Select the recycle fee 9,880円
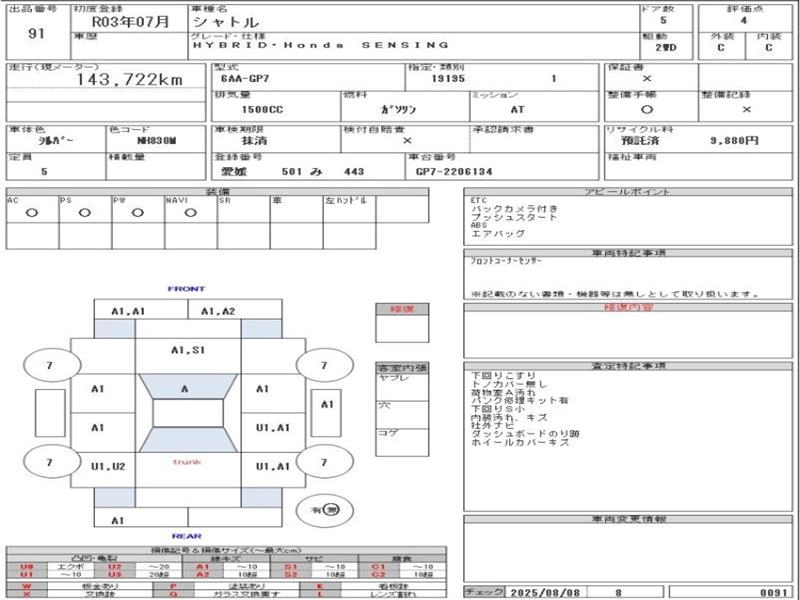The width and height of the screenshot is (800, 600). coord(734,140)
